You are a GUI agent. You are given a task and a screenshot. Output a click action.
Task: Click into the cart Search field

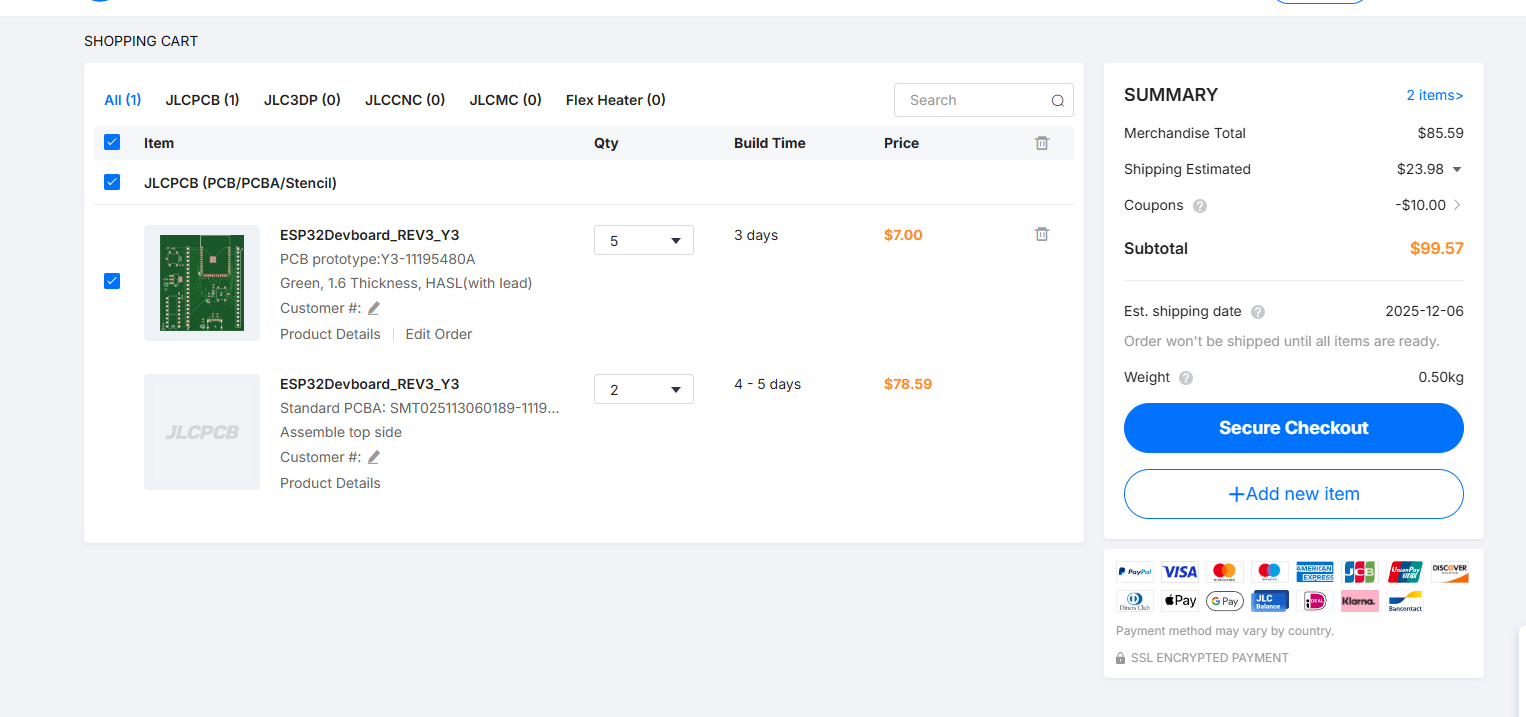coord(970,100)
